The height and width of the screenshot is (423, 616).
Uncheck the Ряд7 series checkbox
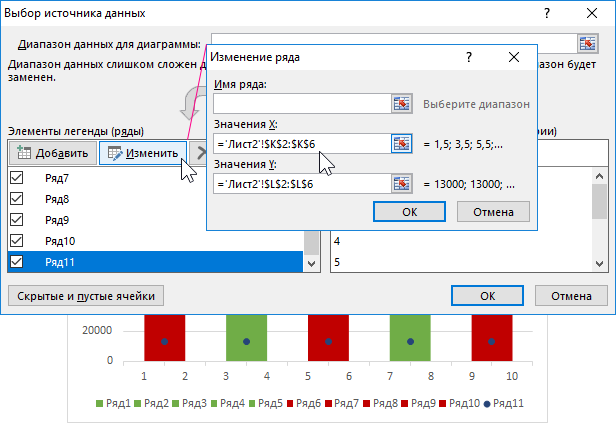click(x=16, y=177)
